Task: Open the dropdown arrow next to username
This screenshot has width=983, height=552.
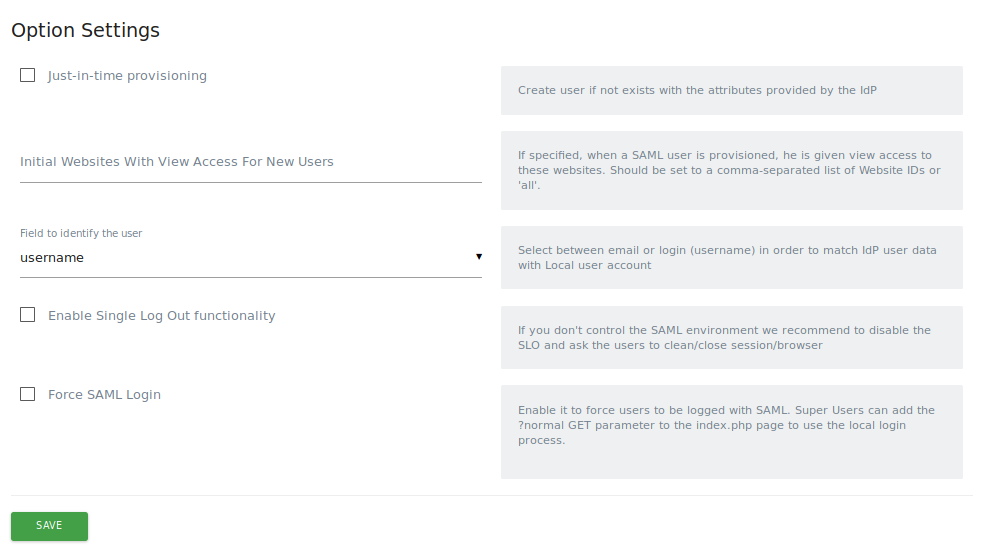Action: 478,257
